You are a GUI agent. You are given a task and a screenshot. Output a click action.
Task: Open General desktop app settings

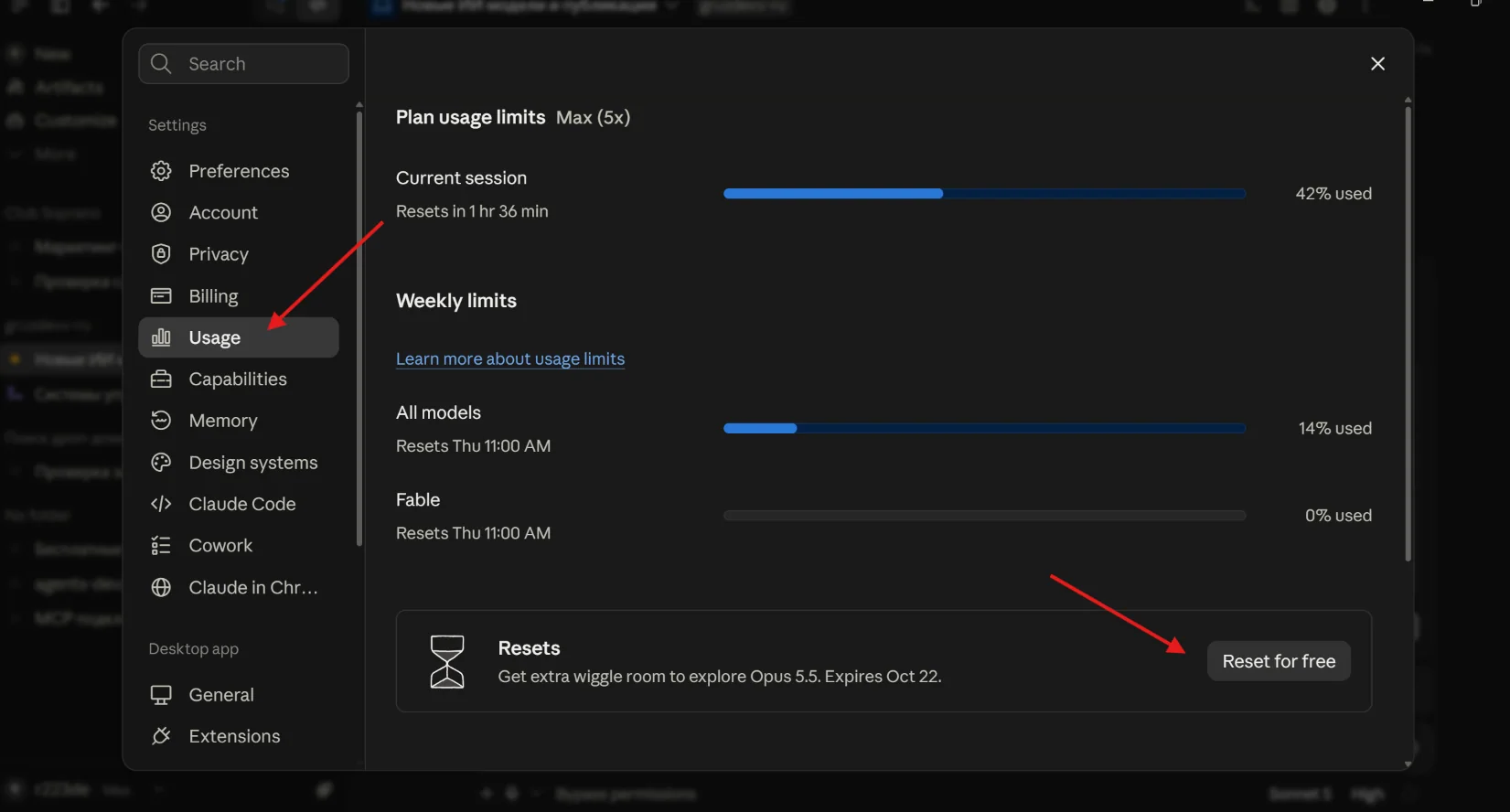pos(239,695)
